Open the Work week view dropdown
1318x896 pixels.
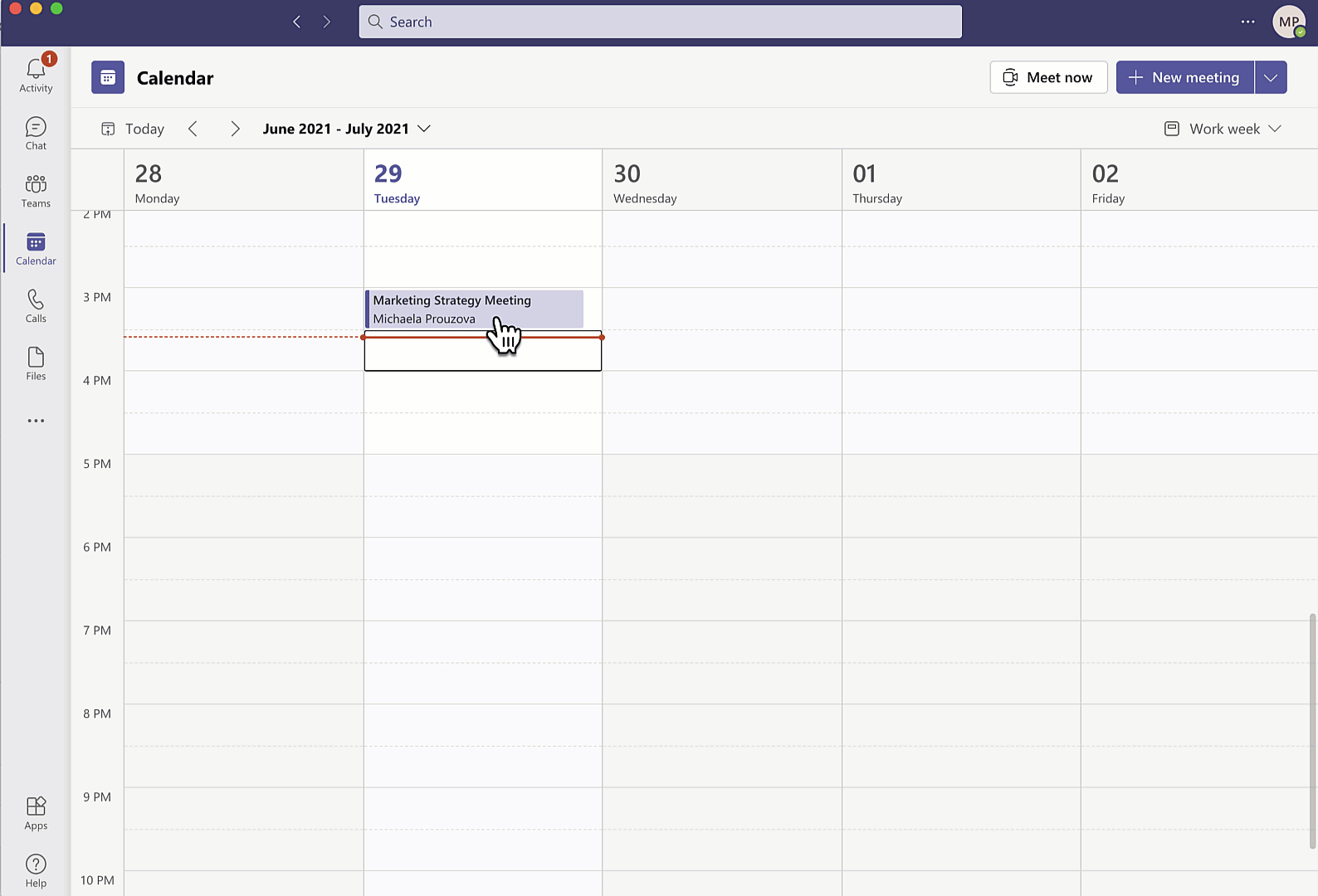click(1223, 129)
